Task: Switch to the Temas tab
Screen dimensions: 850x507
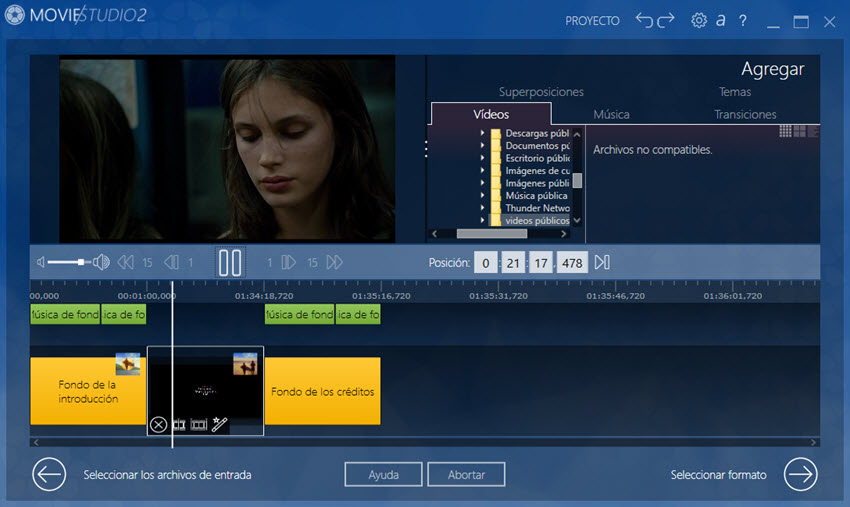Action: click(735, 92)
